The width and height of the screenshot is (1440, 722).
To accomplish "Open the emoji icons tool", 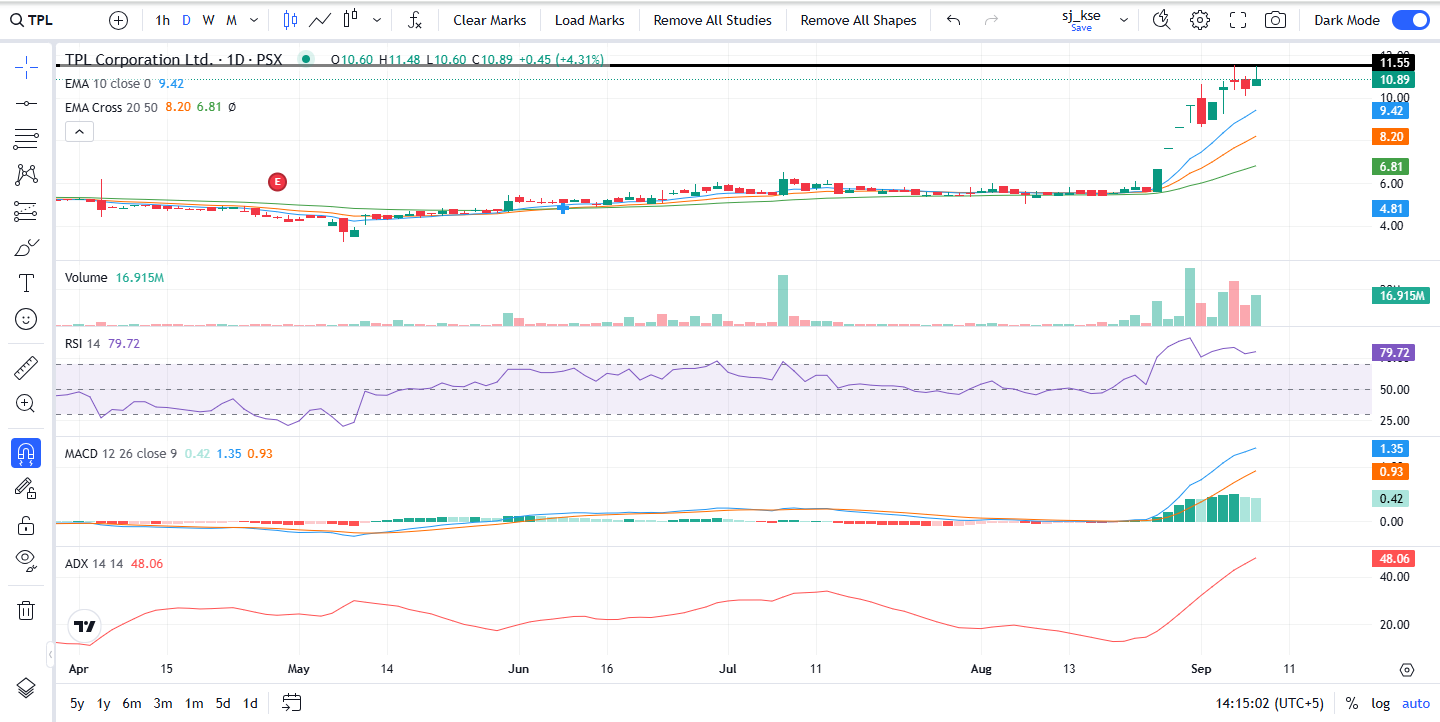I will (26, 319).
